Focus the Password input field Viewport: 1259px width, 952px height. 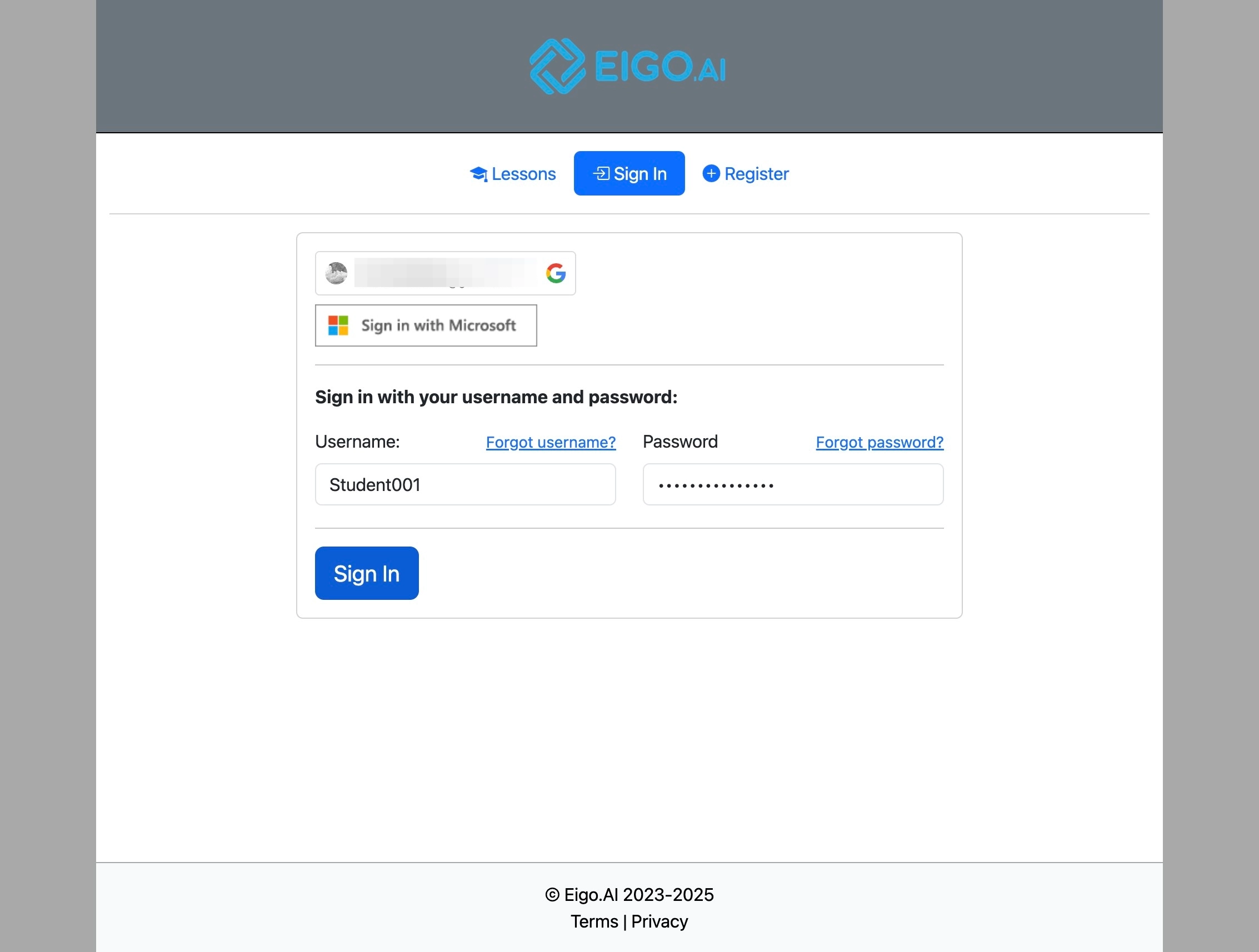[x=793, y=484]
